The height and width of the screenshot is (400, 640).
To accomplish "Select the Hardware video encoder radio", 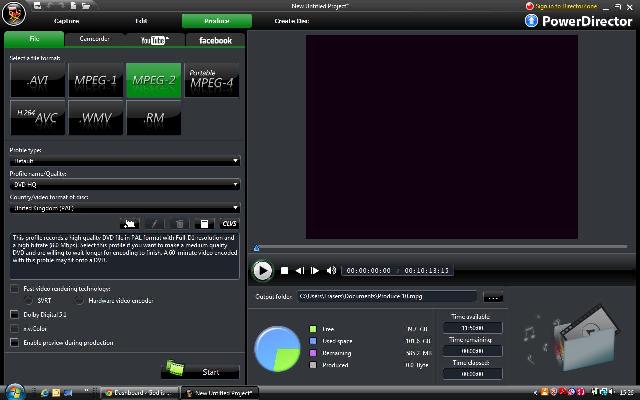I will click(80, 301).
